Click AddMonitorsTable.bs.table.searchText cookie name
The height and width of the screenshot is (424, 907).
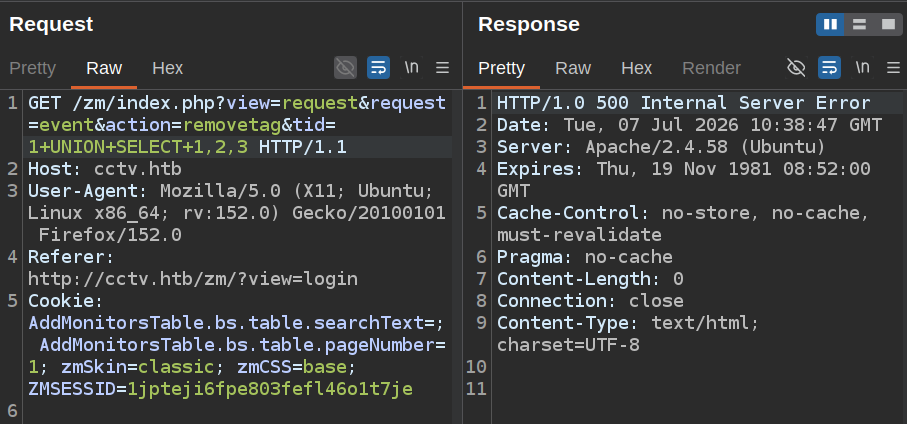pos(226,323)
